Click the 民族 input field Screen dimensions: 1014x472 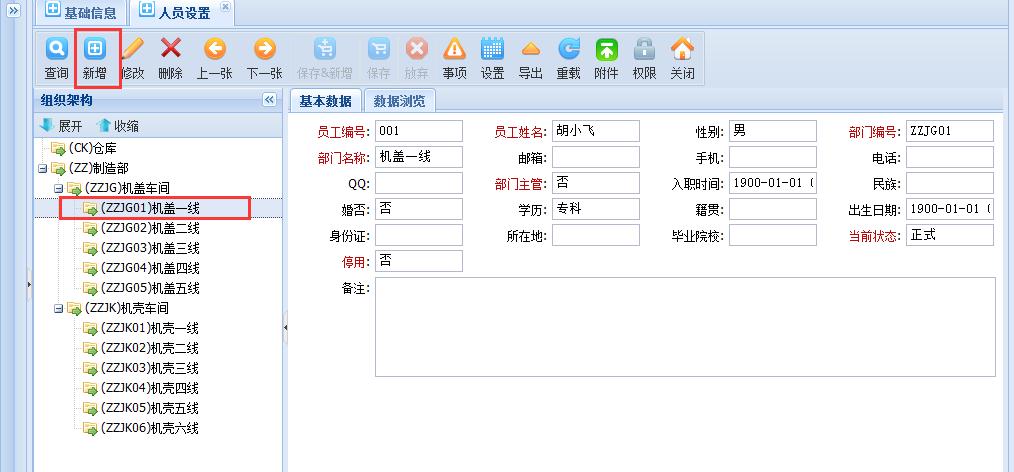tap(950, 183)
